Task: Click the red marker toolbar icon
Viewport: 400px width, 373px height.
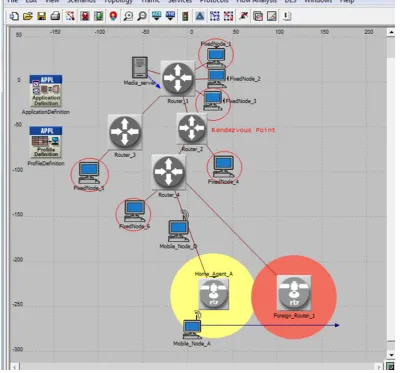Action: pos(113,16)
